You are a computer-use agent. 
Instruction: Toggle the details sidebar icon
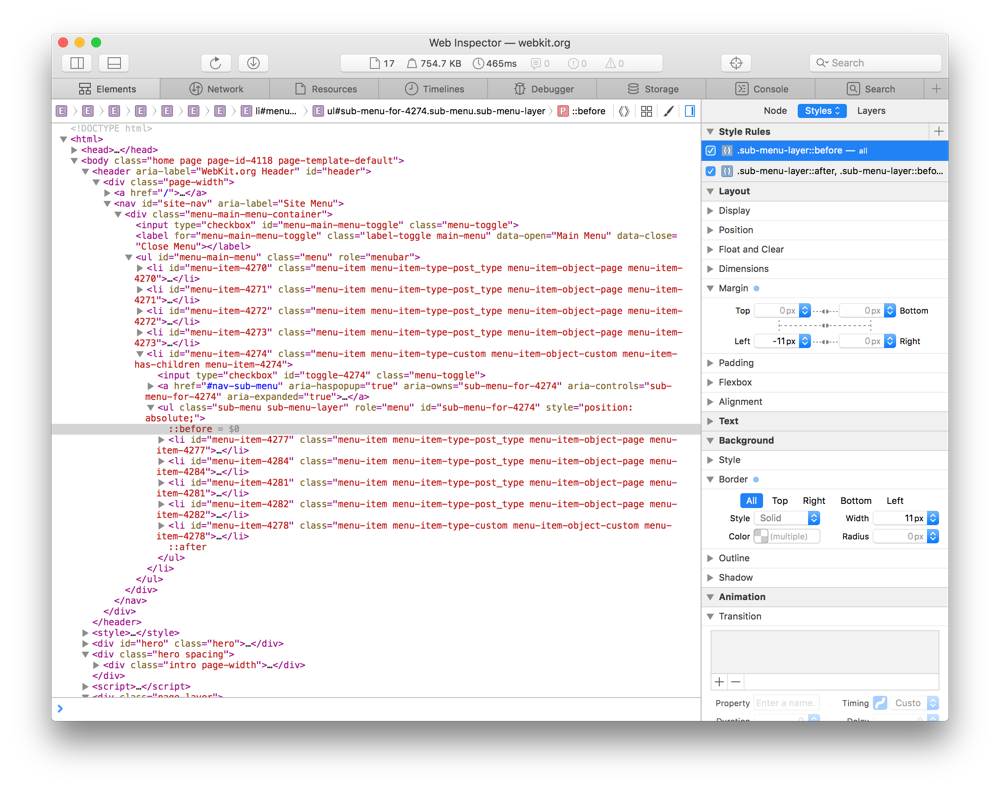(690, 111)
